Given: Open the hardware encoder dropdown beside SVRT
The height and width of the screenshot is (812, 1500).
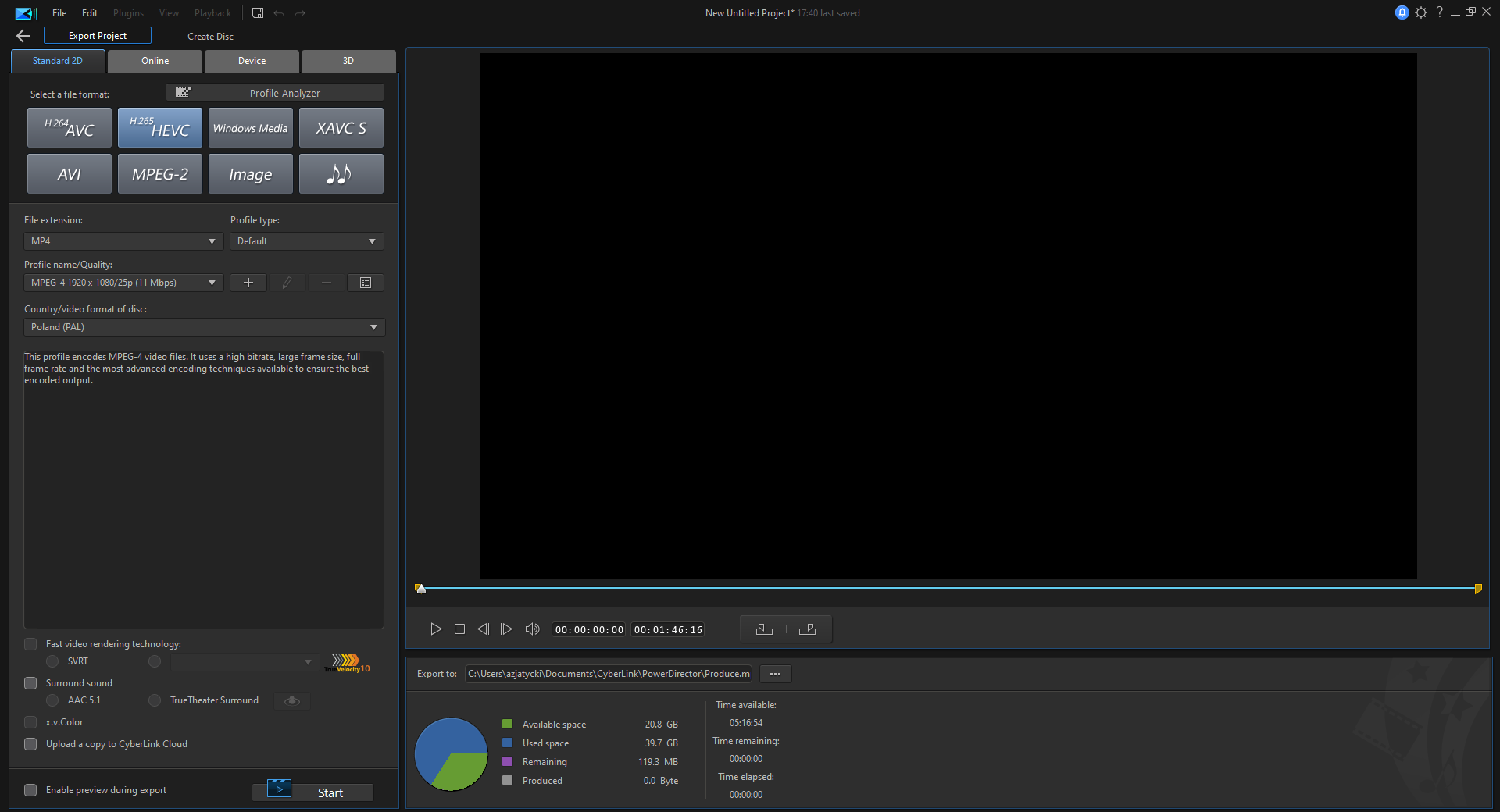Looking at the screenshot, I should coord(245,662).
